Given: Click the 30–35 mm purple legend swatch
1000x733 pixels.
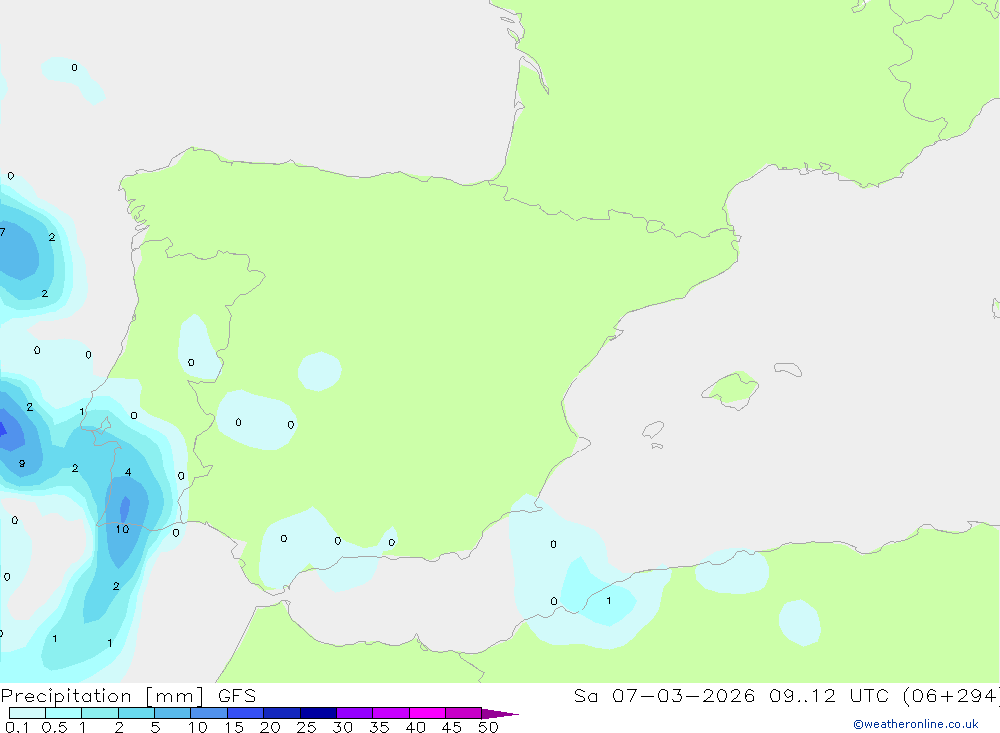Looking at the screenshot, I should coord(355,713).
